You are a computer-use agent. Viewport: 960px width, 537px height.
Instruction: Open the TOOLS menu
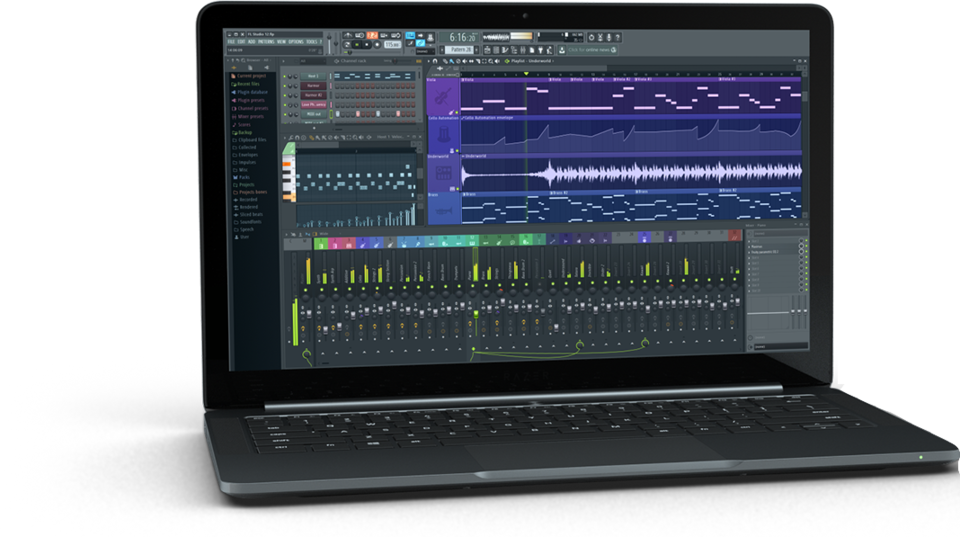tap(312, 42)
